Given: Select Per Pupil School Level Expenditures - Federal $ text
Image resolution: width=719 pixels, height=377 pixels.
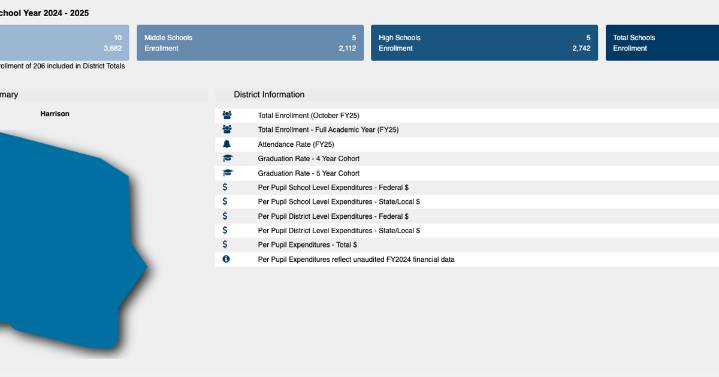Looking at the screenshot, I should pyautogui.click(x=333, y=188).
